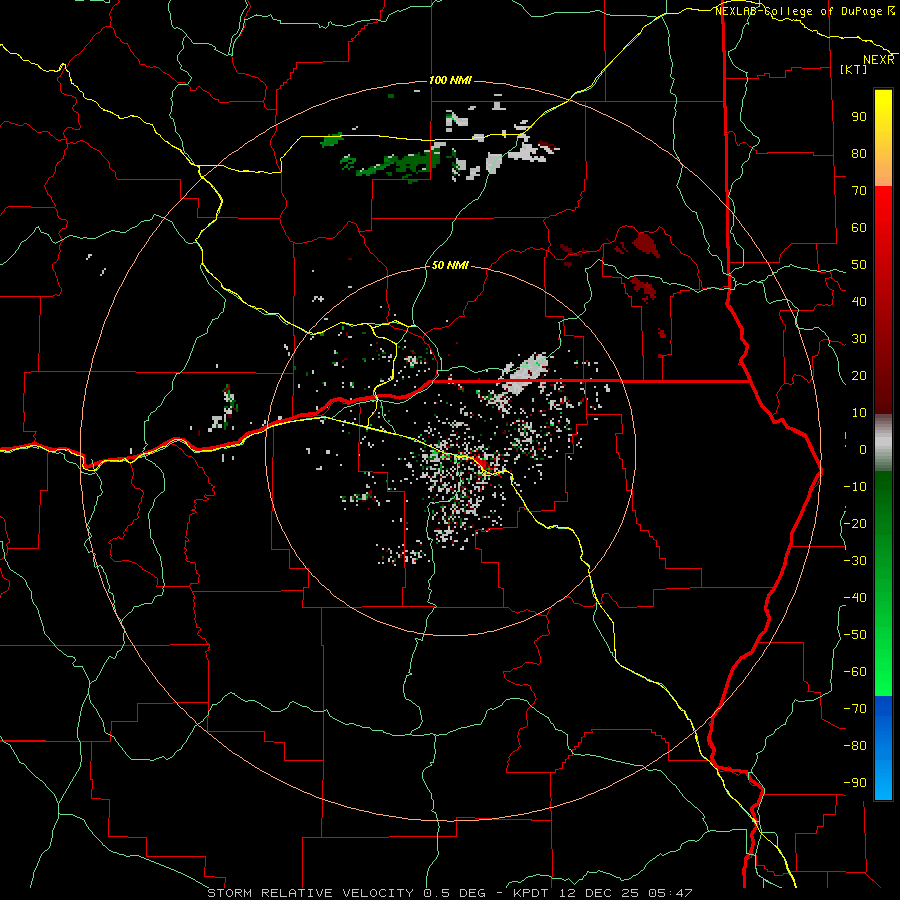Click the -40 value on velocity scale
Viewport: 900px width, 900px height.
pos(855,598)
